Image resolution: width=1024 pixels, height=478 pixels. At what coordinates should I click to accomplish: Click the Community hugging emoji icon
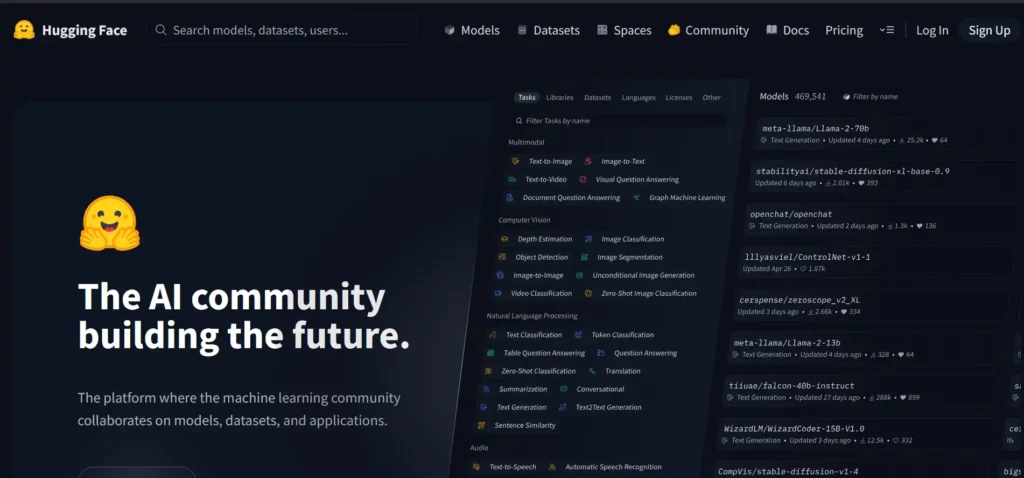(x=674, y=30)
